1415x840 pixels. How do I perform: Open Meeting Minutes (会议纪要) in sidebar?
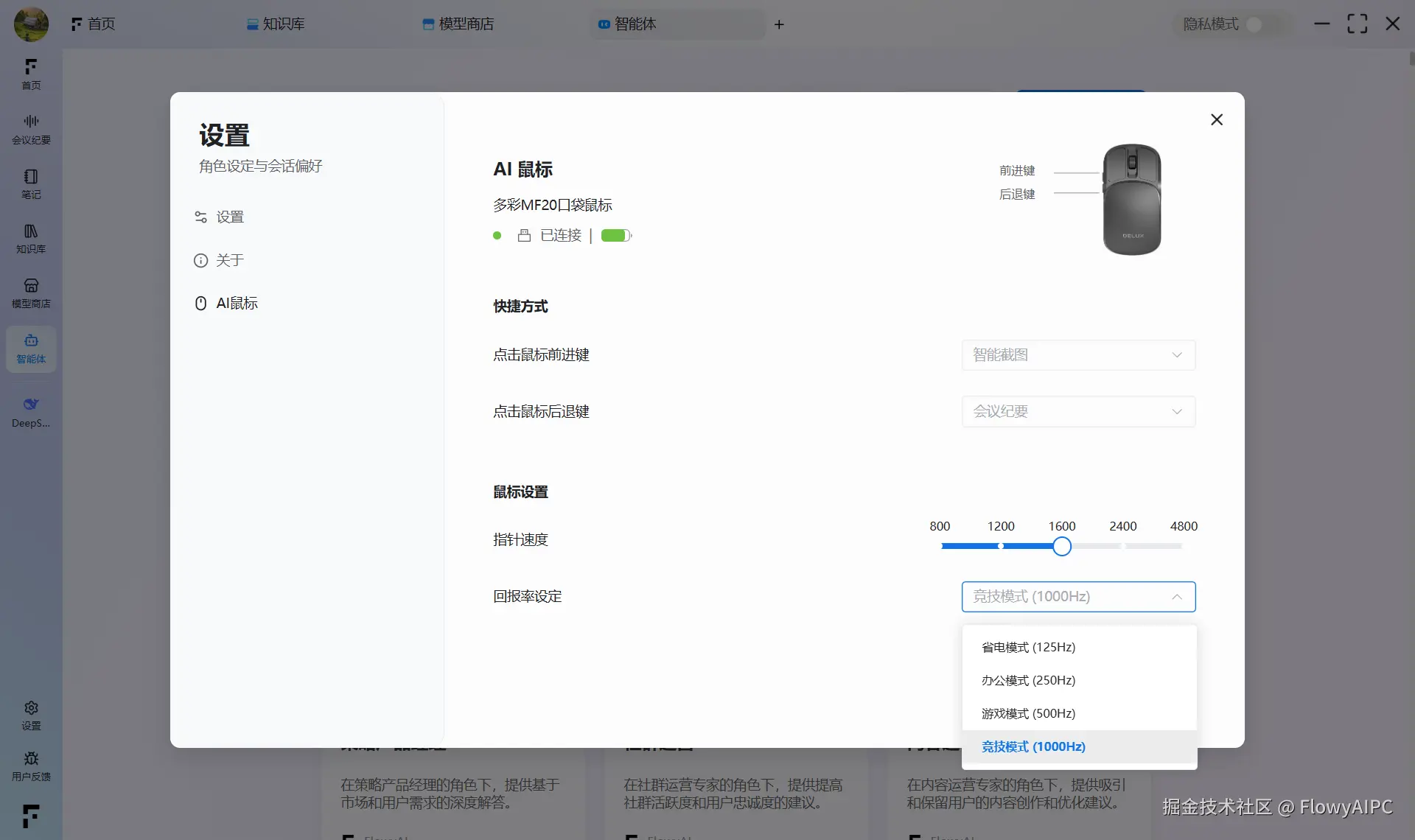tap(31, 128)
